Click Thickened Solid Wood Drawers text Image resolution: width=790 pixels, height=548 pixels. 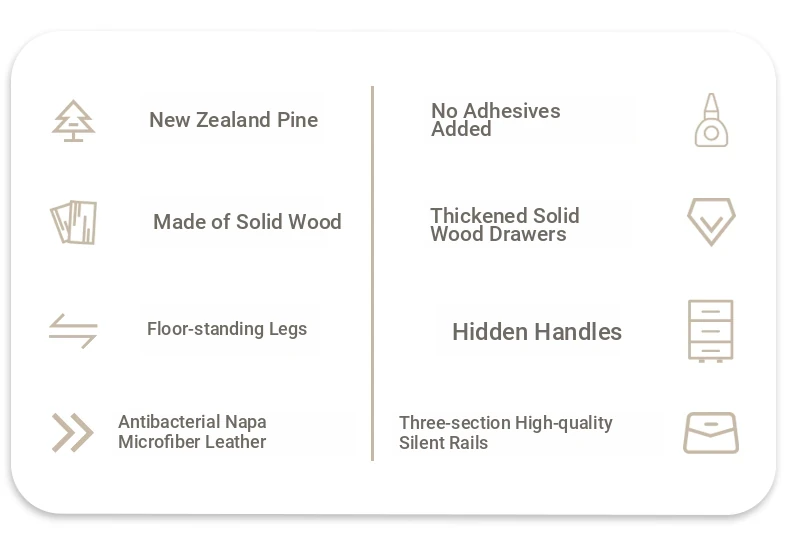(505, 225)
